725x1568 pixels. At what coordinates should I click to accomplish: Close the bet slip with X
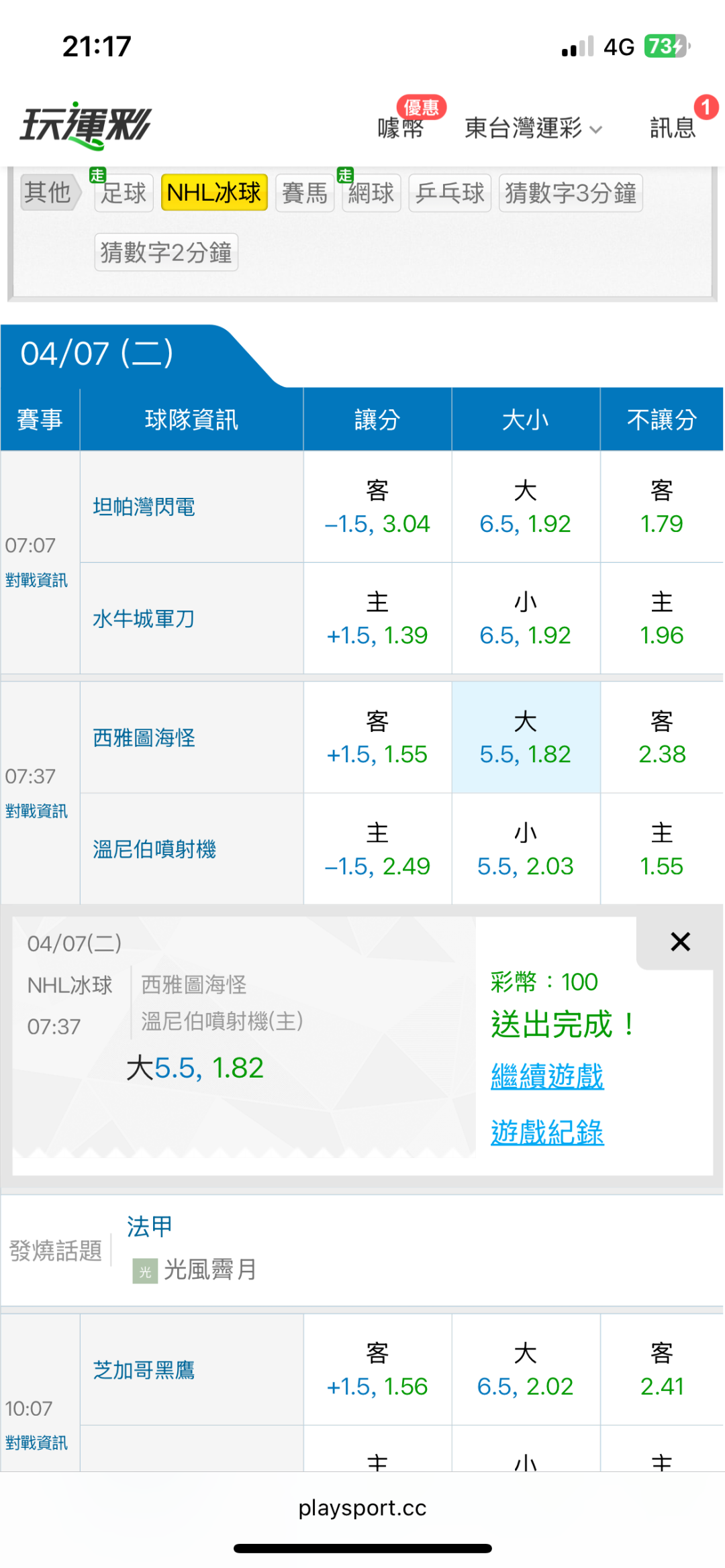[x=680, y=942]
